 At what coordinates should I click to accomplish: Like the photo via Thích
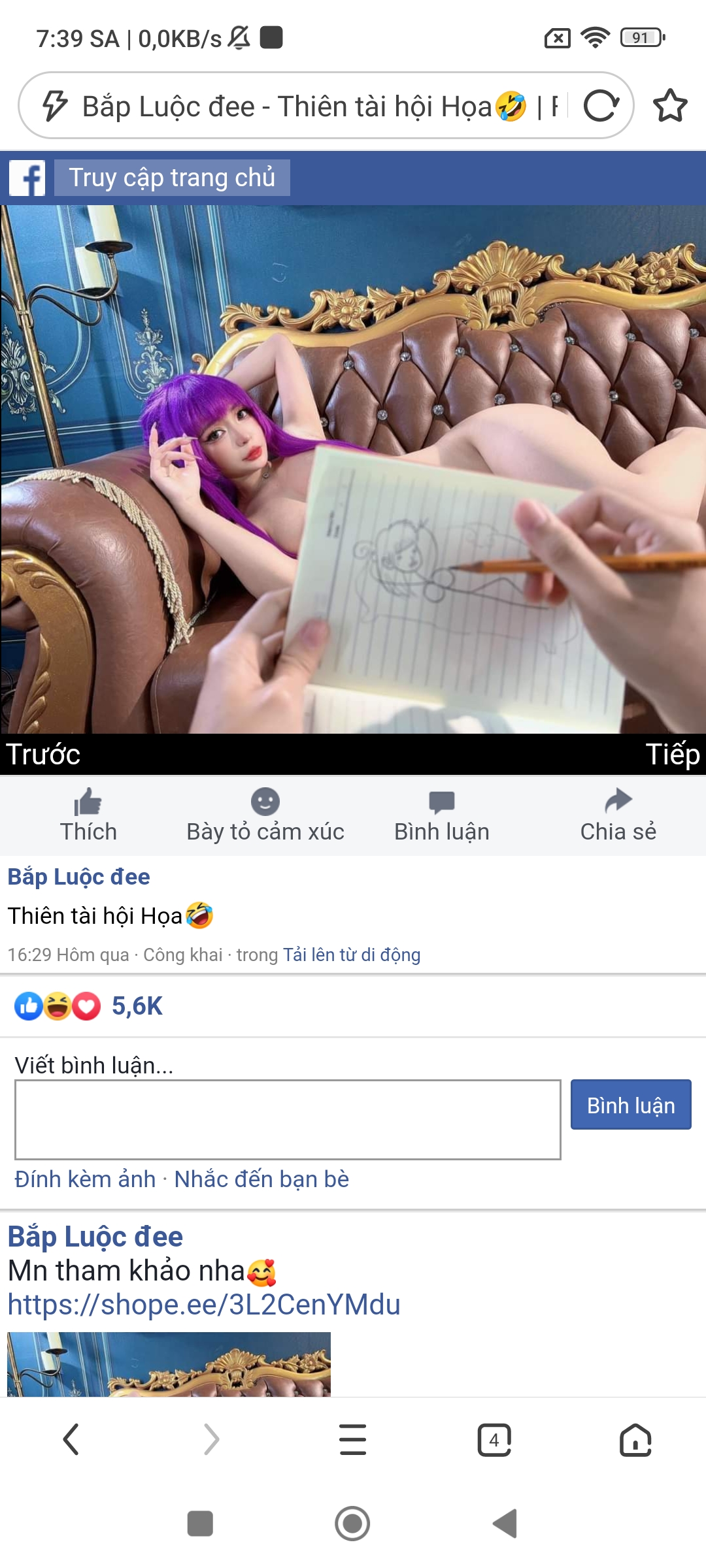point(88,815)
